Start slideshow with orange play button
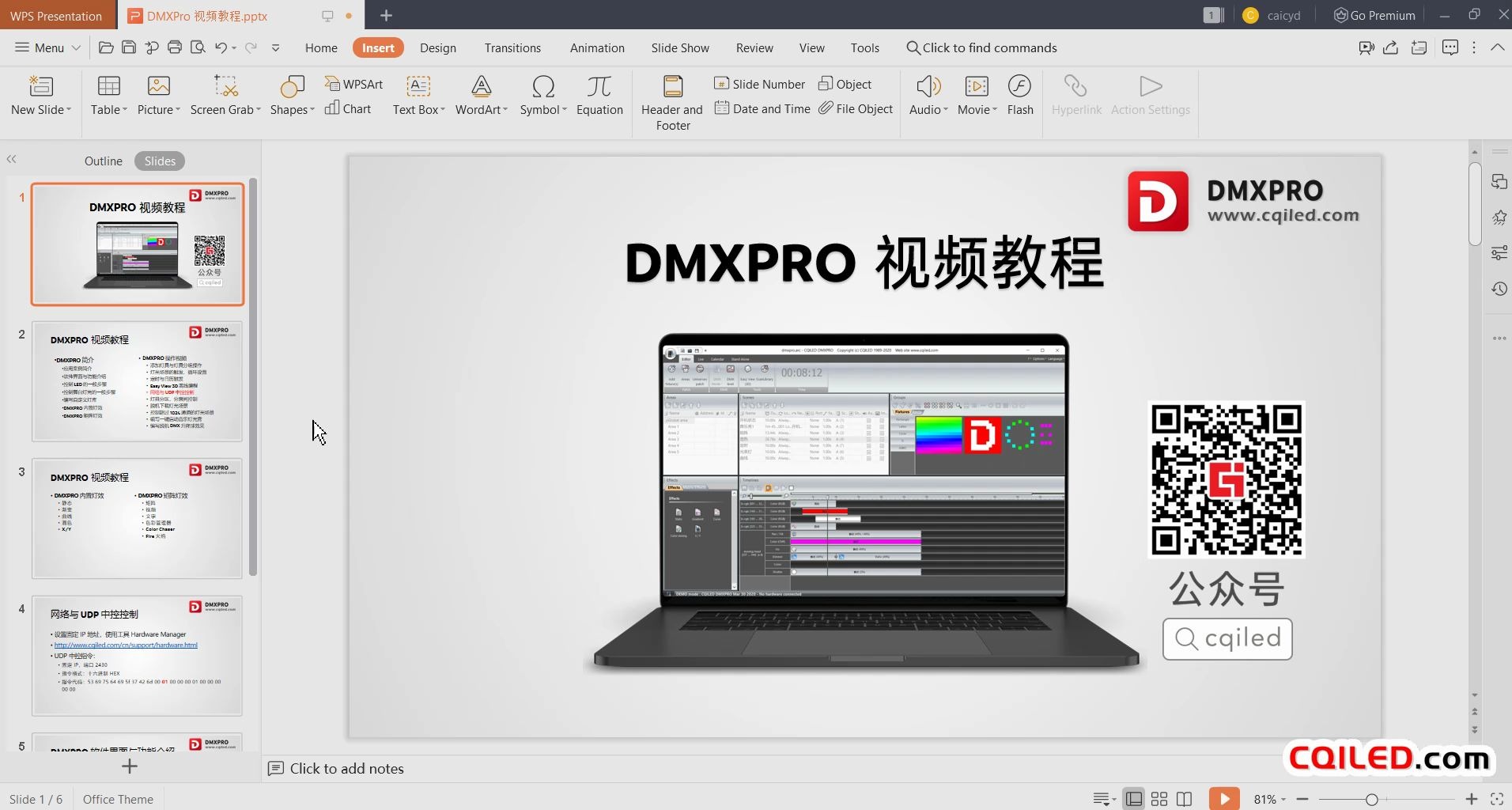 [1224, 799]
